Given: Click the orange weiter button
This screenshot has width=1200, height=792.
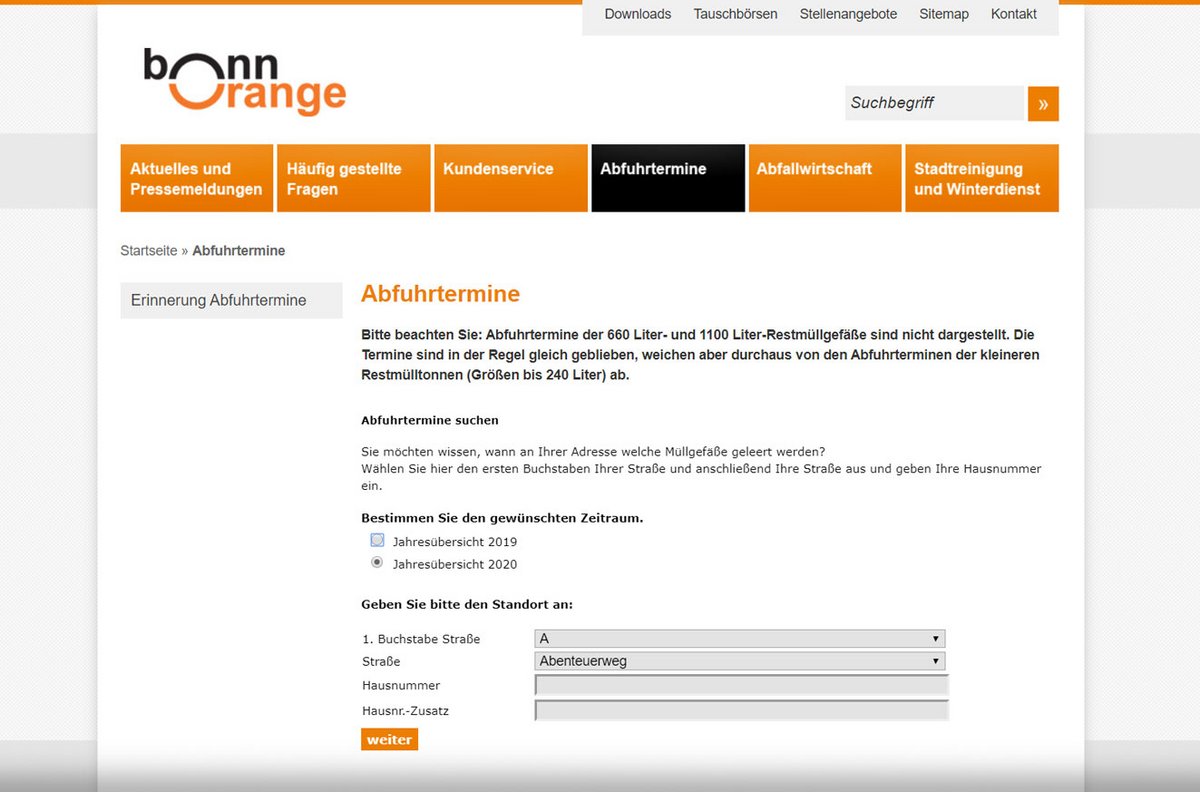Looking at the screenshot, I should 389,740.
